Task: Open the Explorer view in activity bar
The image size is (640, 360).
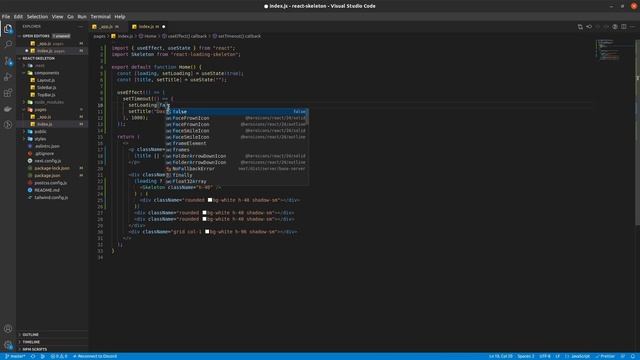Action: [x=8, y=29]
